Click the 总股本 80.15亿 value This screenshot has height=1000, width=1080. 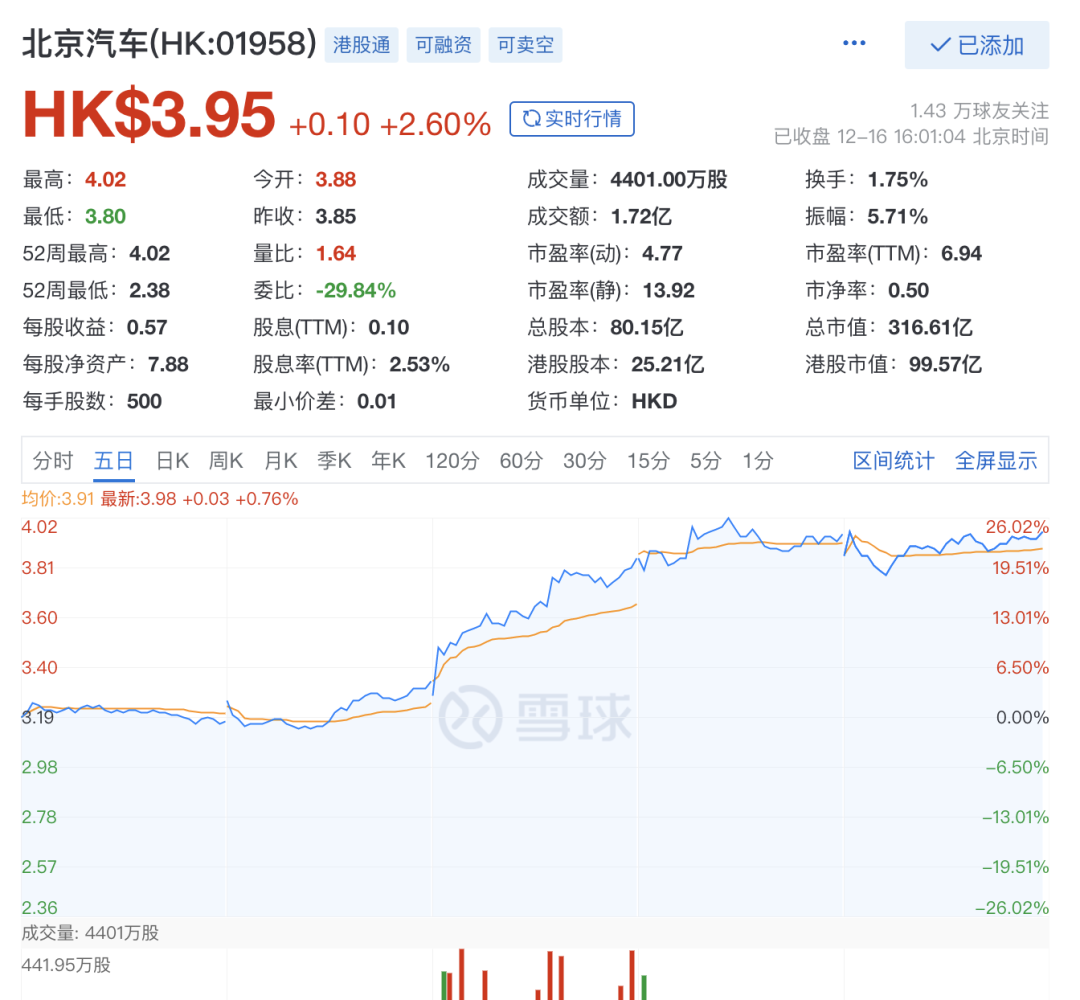[x=647, y=327]
